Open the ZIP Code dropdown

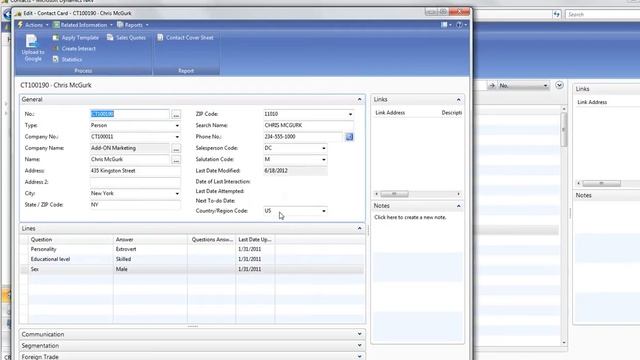[350, 114]
